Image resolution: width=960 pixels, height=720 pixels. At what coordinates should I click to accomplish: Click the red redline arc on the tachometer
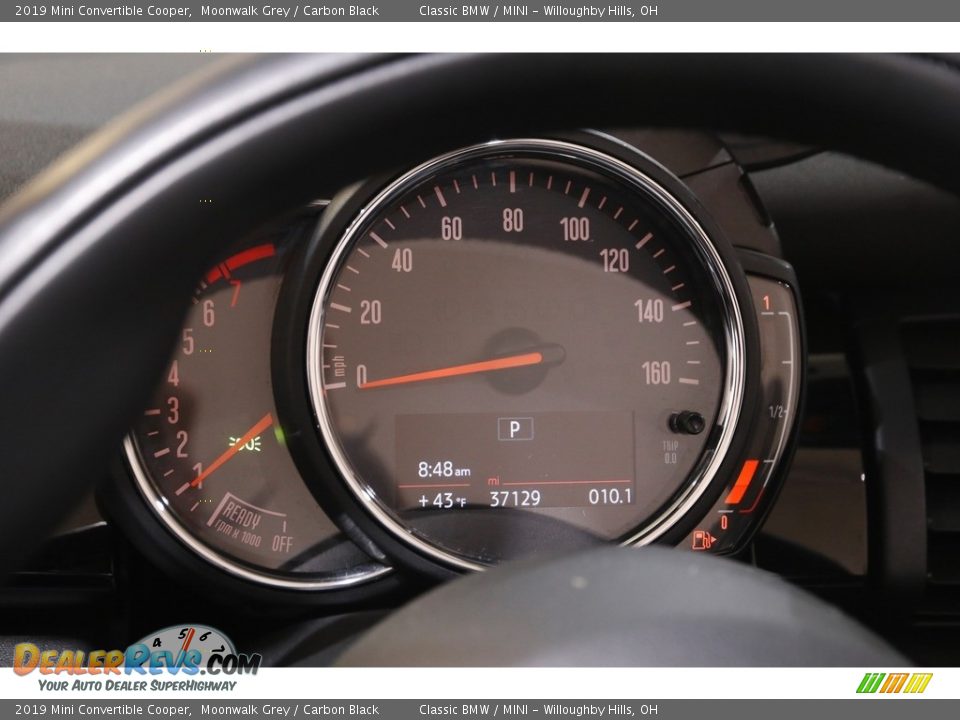pos(240,262)
